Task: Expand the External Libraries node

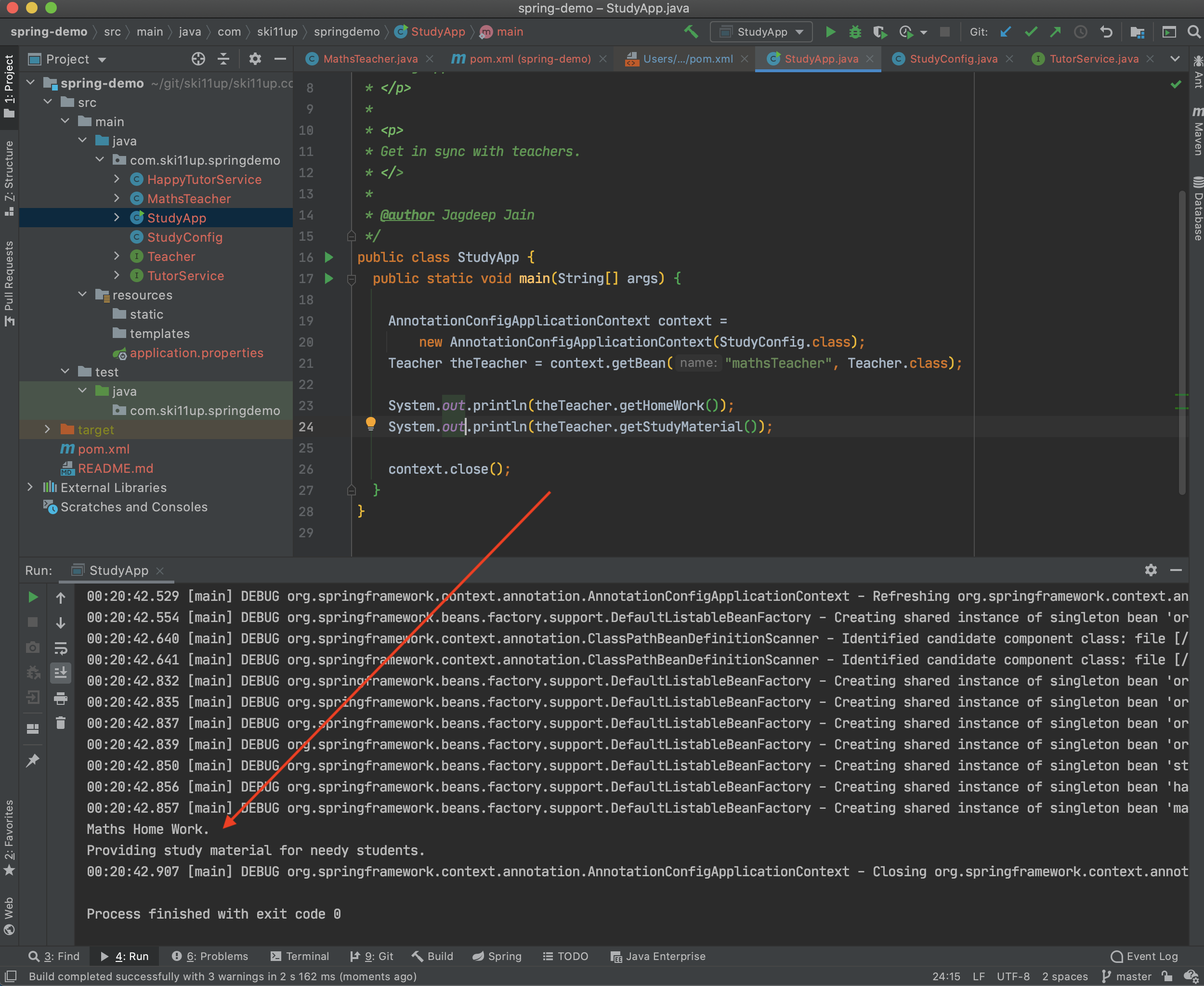Action: click(30, 487)
